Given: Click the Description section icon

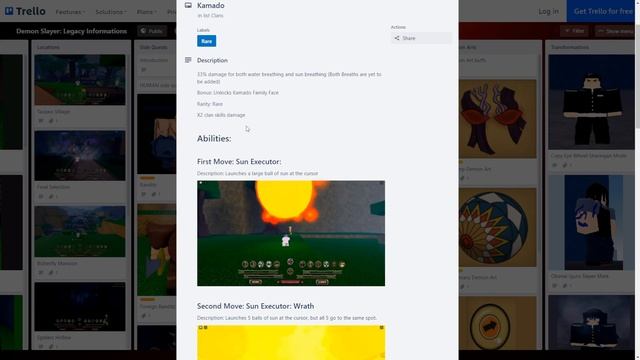Looking at the screenshot, I should pos(188,60).
